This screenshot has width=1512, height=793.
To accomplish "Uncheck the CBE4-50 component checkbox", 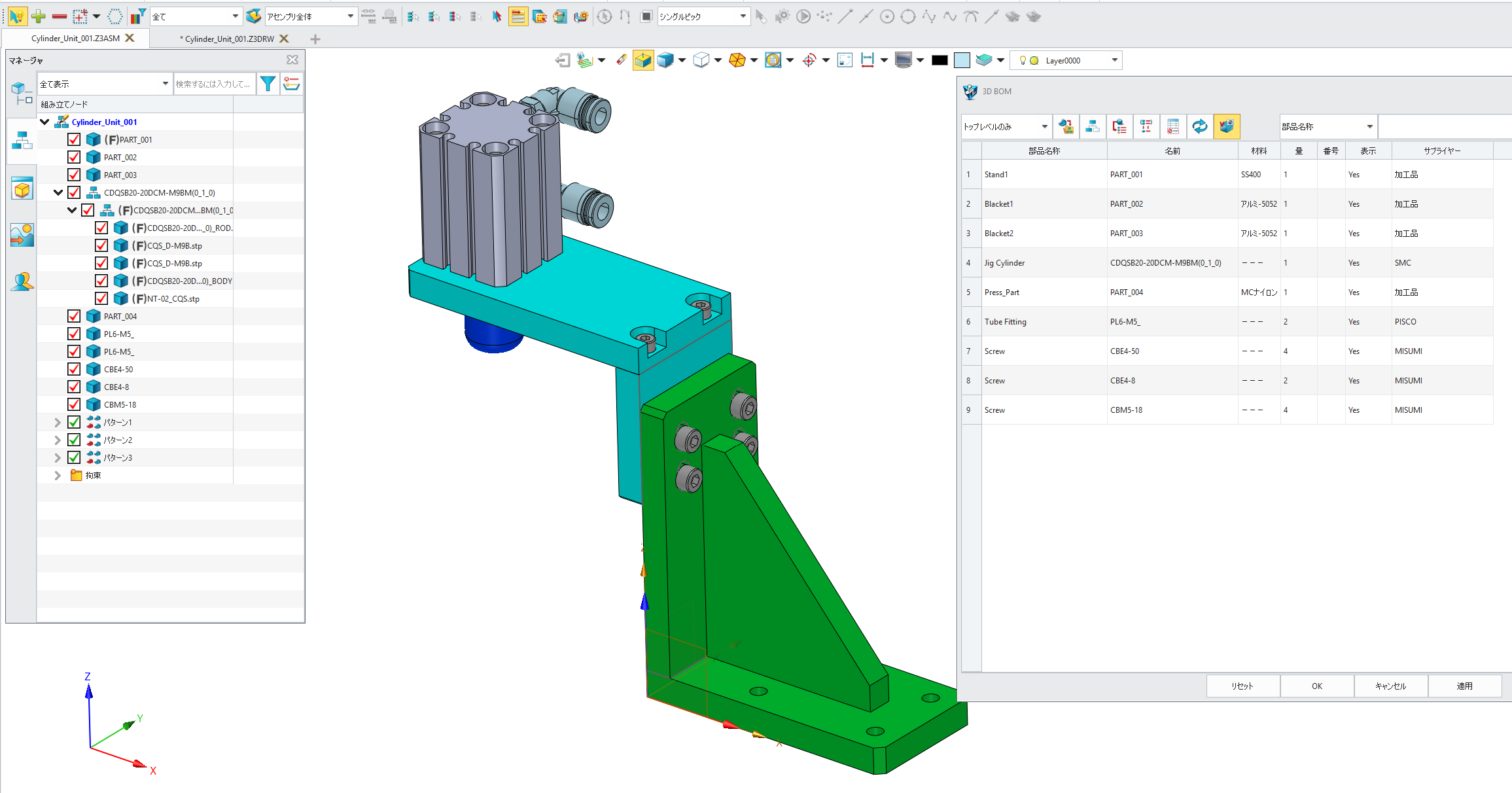I will click(x=73, y=369).
